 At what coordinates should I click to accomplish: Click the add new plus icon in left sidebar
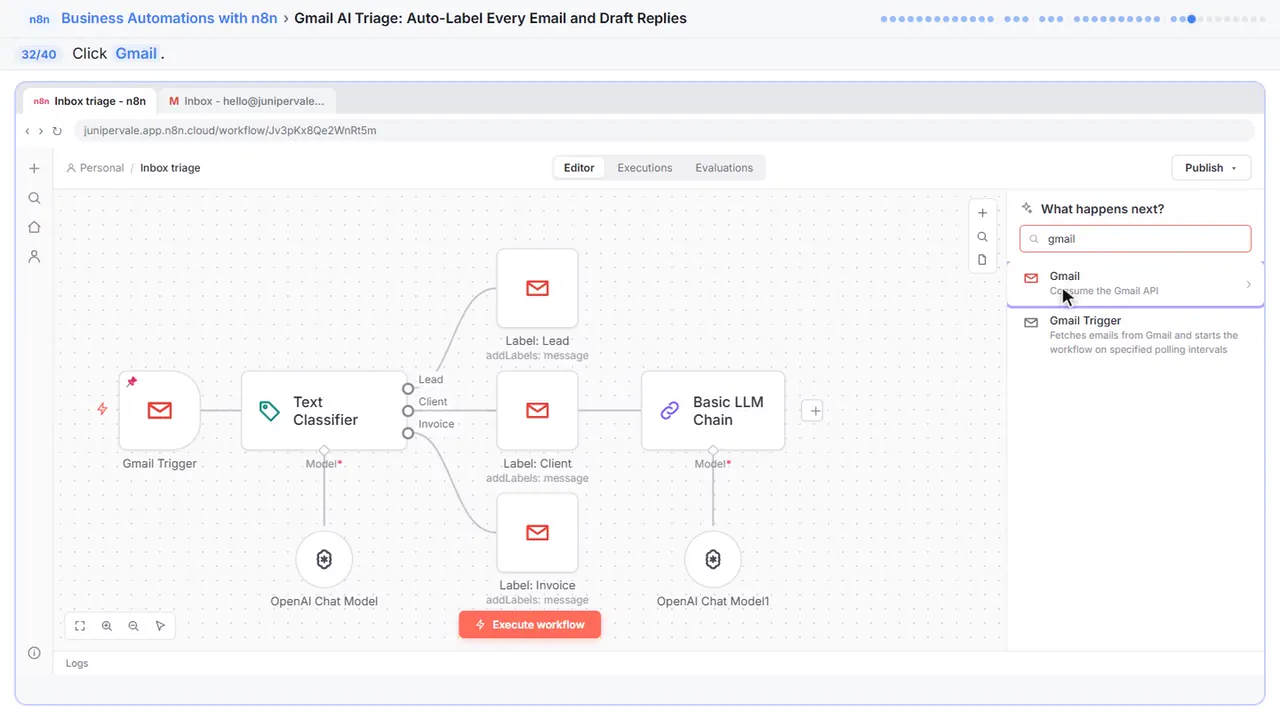click(x=34, y=169)
